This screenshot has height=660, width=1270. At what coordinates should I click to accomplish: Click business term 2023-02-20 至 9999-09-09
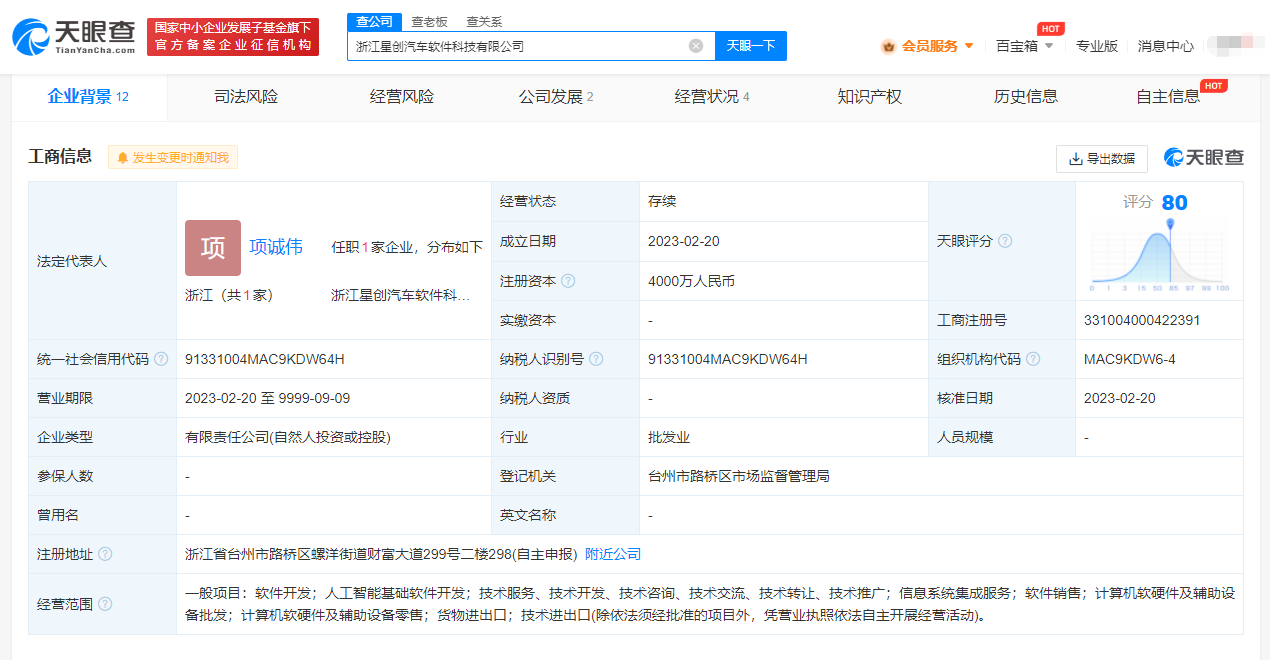(x=268, y=399)
